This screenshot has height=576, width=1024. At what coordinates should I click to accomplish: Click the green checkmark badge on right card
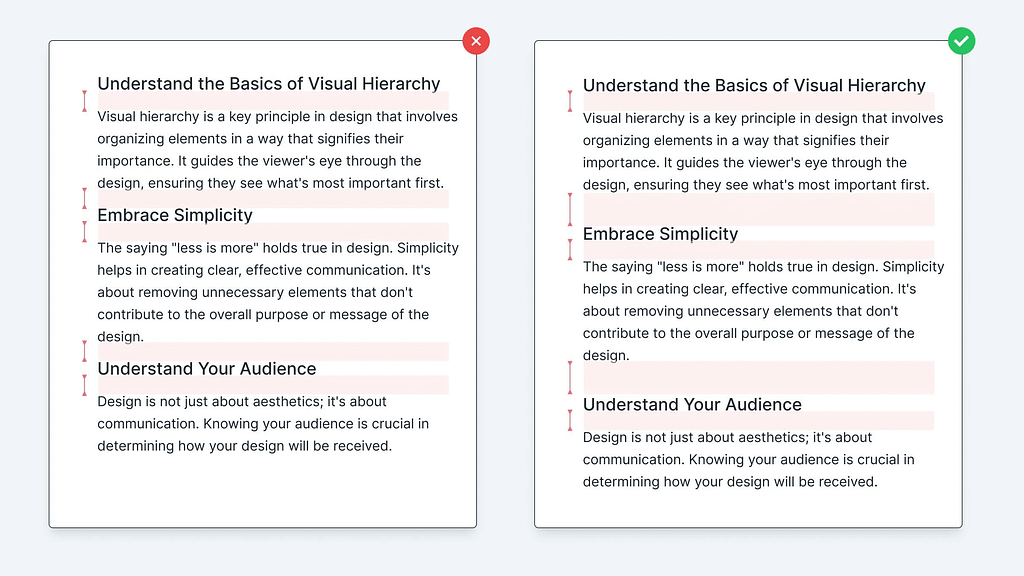[961, 41]
